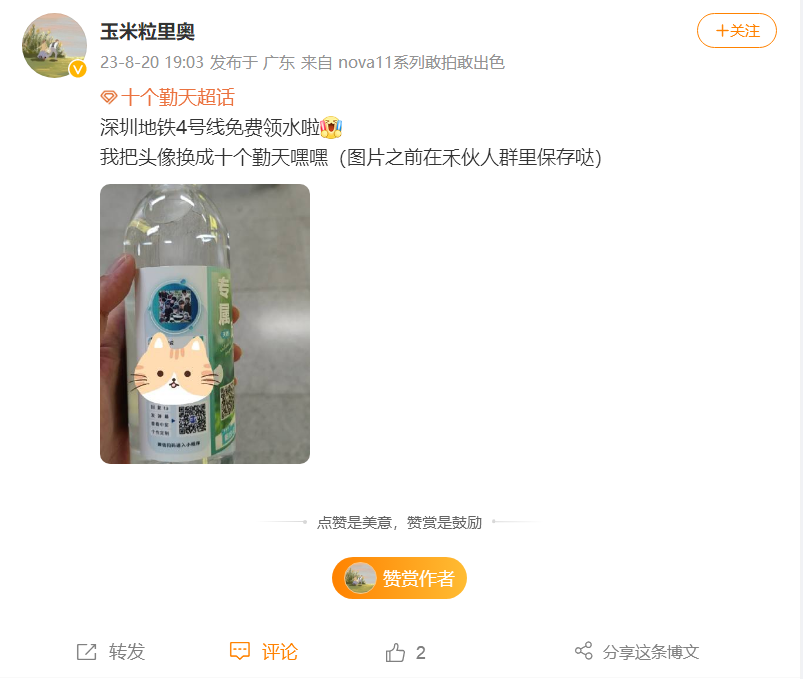Viewport: 803px width, 679px height.
Task: Click the share-nodes icon for 分享这条博文
Action: click(583, 651)
